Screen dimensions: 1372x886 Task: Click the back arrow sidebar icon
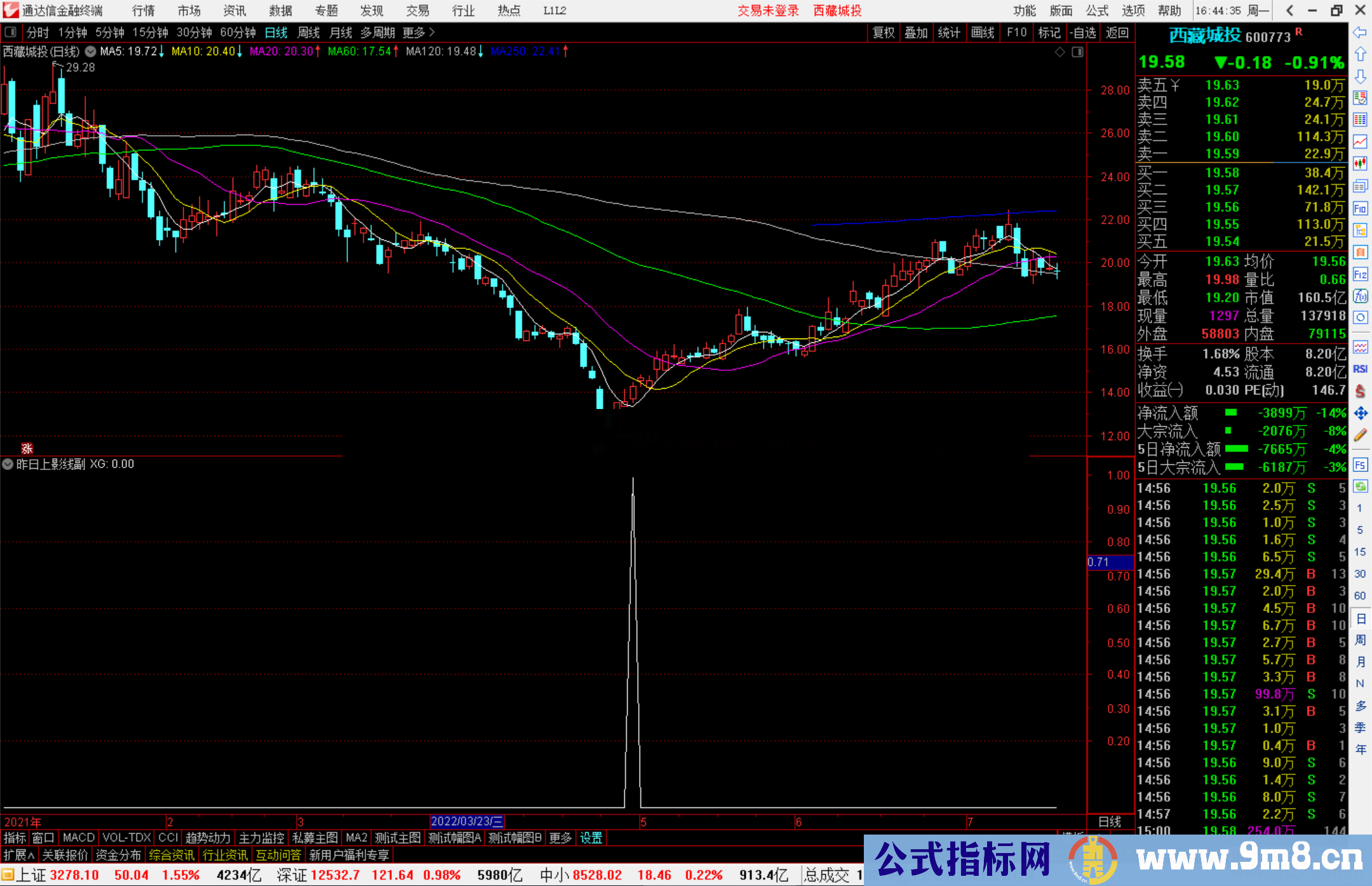coord(1360,32)
